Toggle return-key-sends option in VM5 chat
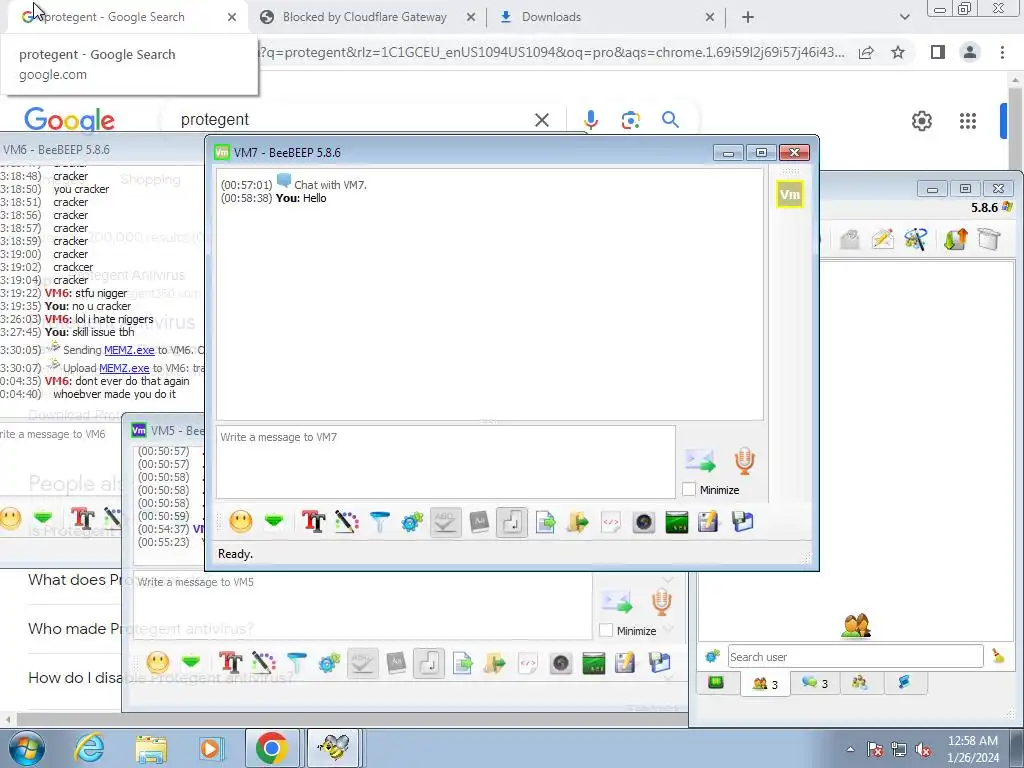The image size is (1024, 768). click(429, 664)
